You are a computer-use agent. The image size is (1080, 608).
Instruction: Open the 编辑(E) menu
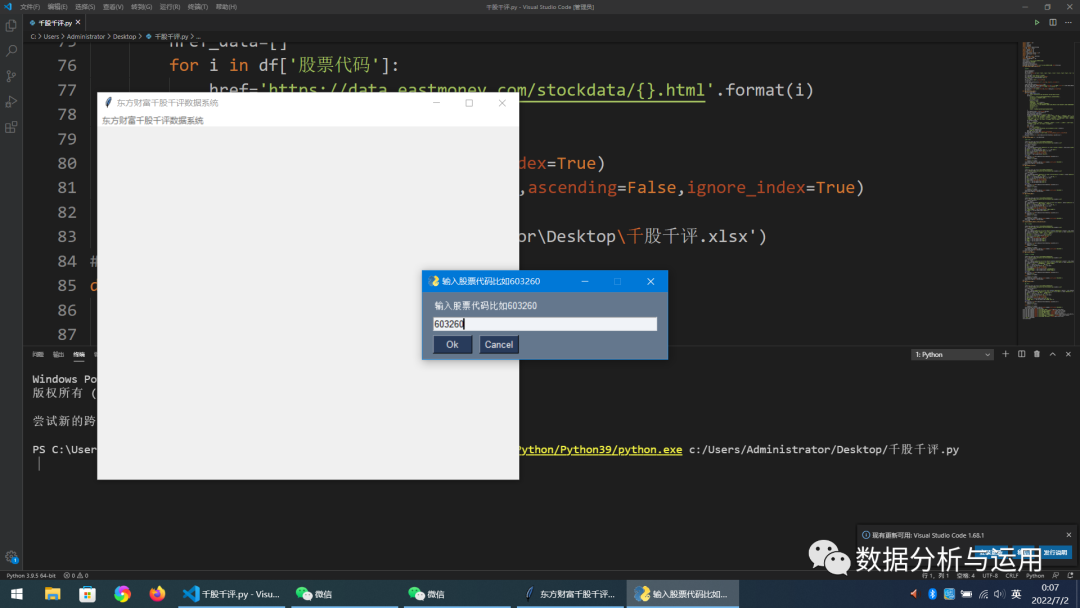pyautogui.click(x=57, y=7)
